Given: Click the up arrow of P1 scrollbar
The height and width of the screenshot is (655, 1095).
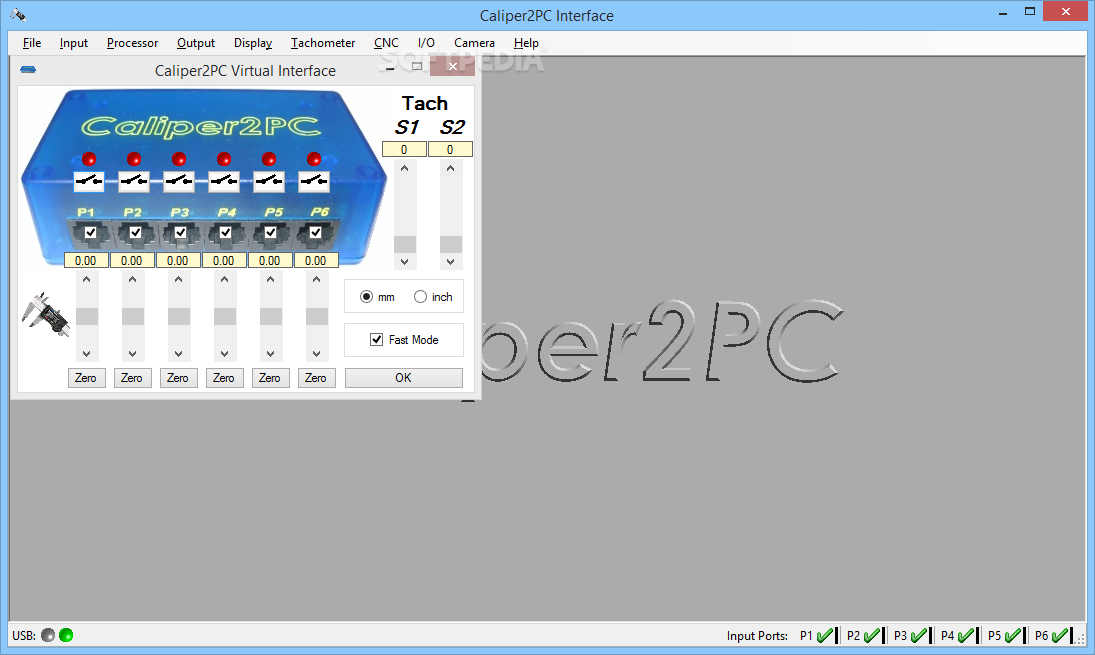Looking at the screenshot, I should pos(87,279).
